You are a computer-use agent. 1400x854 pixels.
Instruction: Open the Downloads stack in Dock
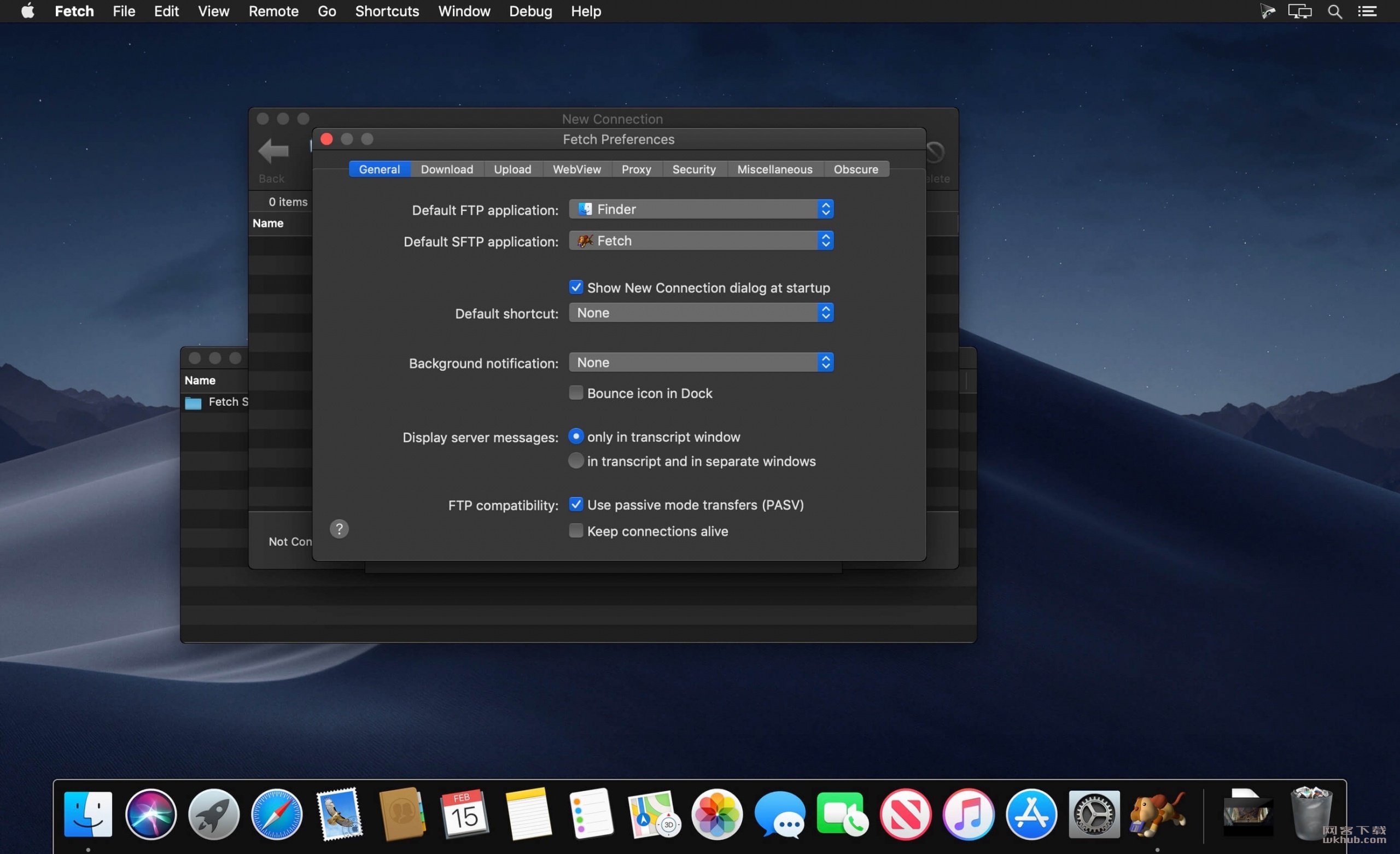(1248, 813)
